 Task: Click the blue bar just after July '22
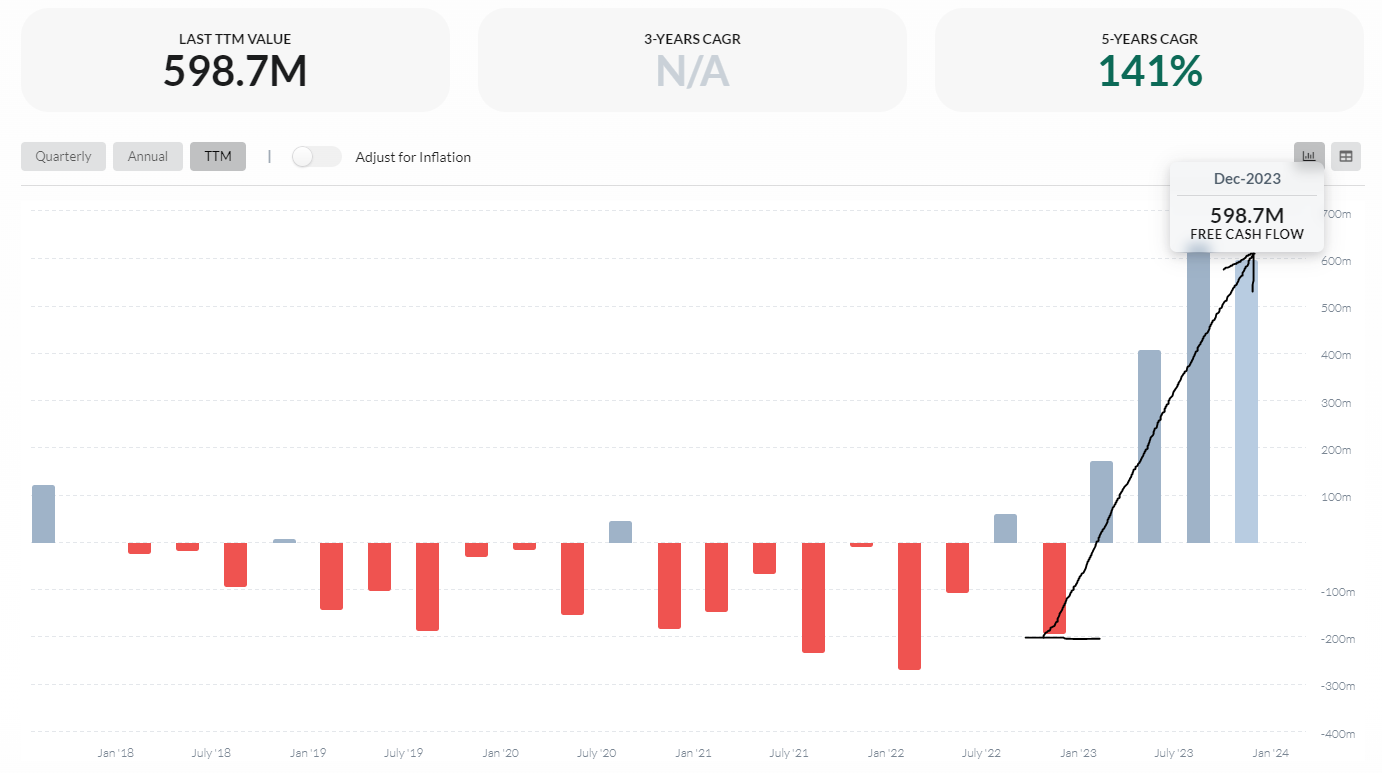point(1005,529)
